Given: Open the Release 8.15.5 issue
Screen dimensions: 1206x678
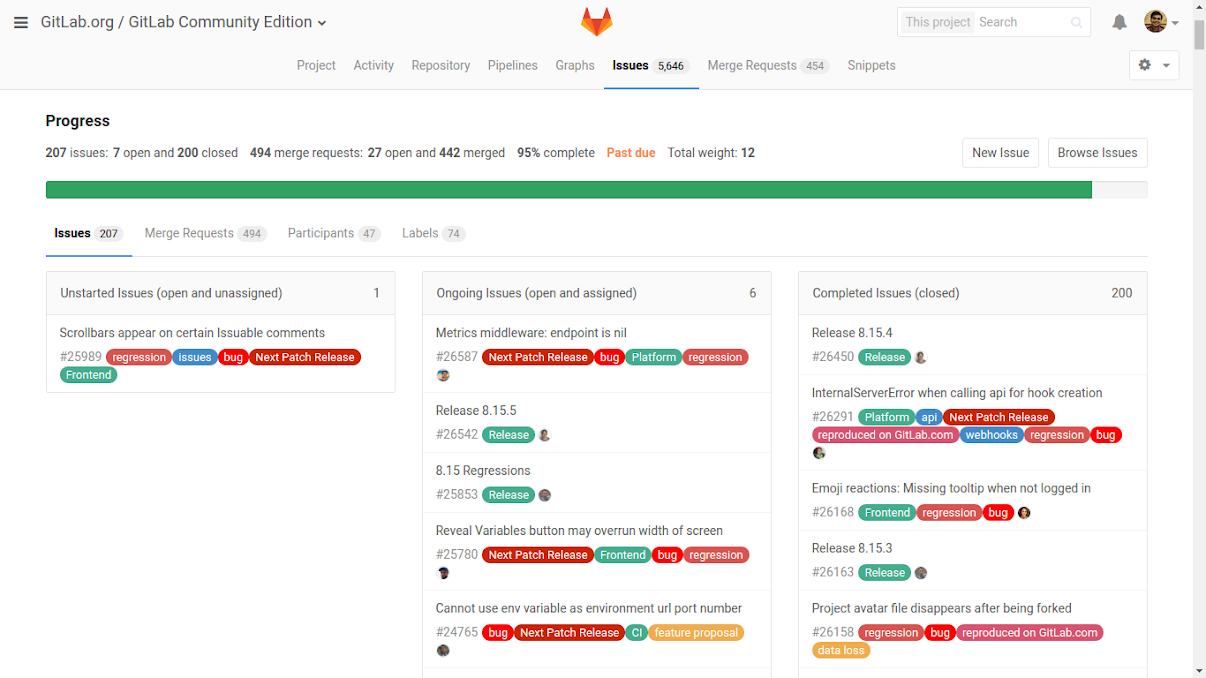Looking at the screenshot, I should pos(476,411).
